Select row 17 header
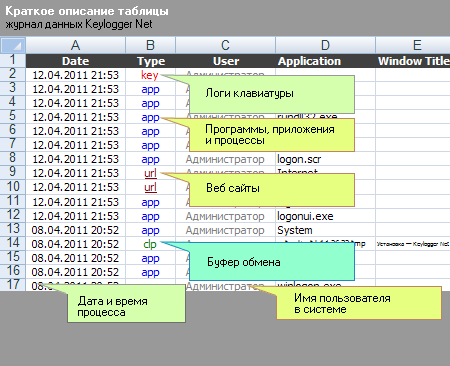This screenshot has height=366, width=450. (13, 285)
